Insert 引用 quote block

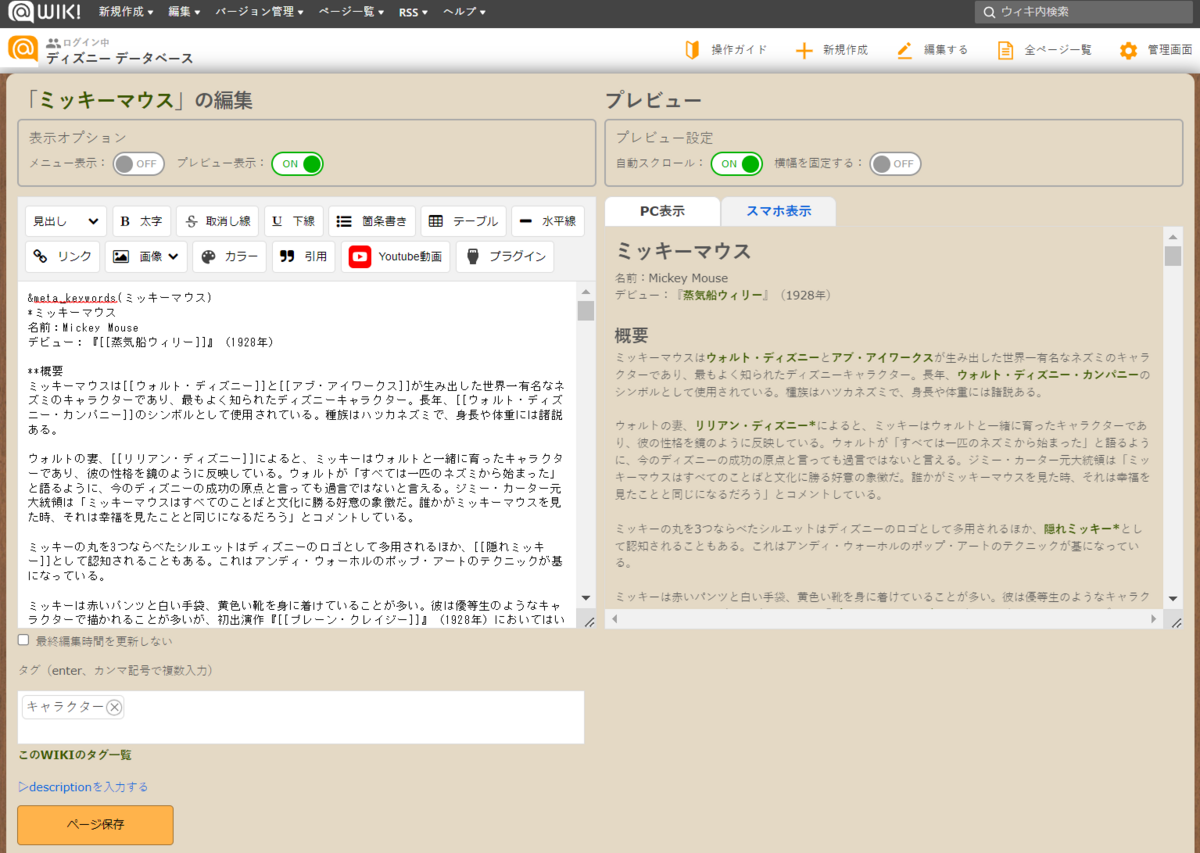click(x=304, y=257)
